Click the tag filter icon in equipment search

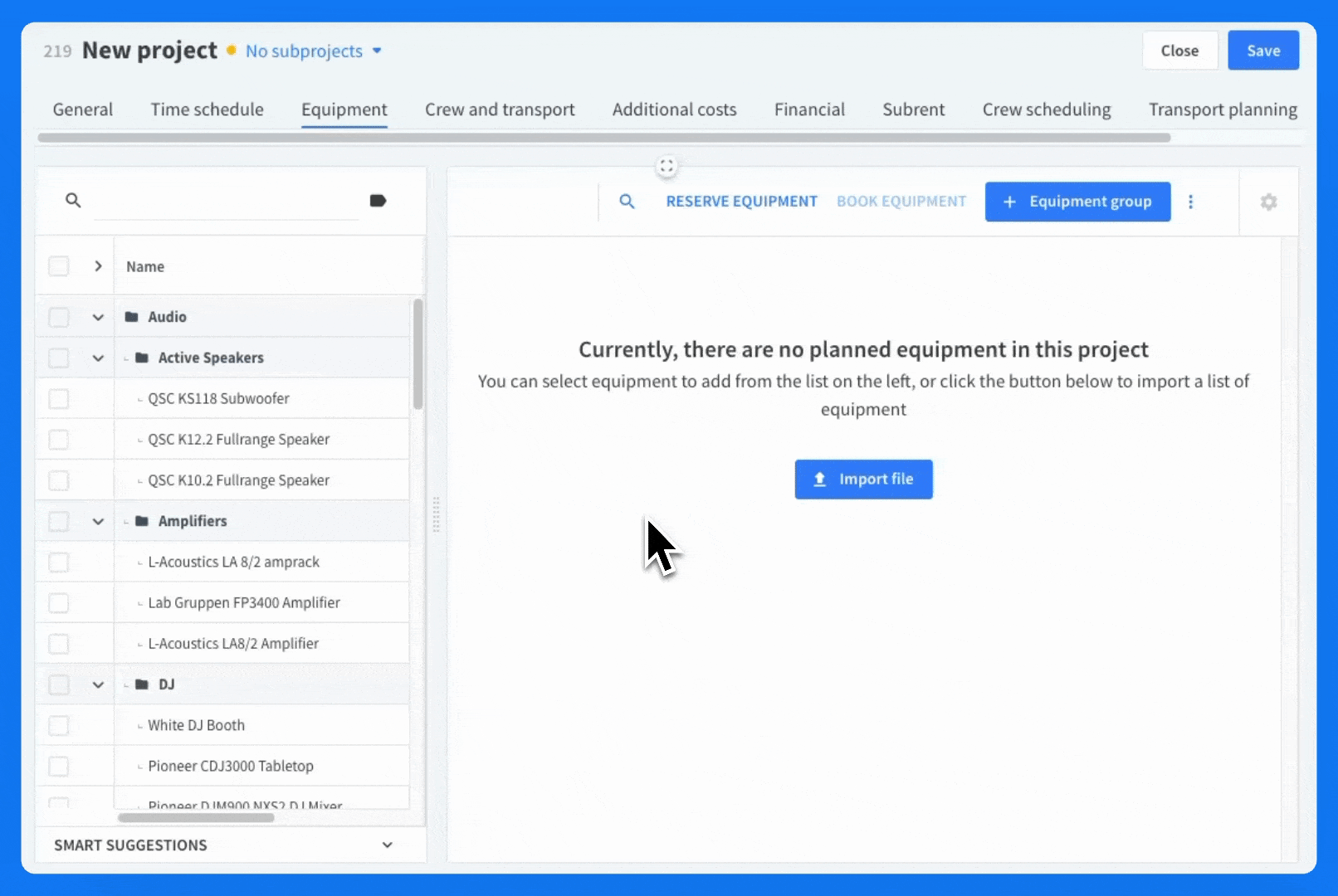378,201
